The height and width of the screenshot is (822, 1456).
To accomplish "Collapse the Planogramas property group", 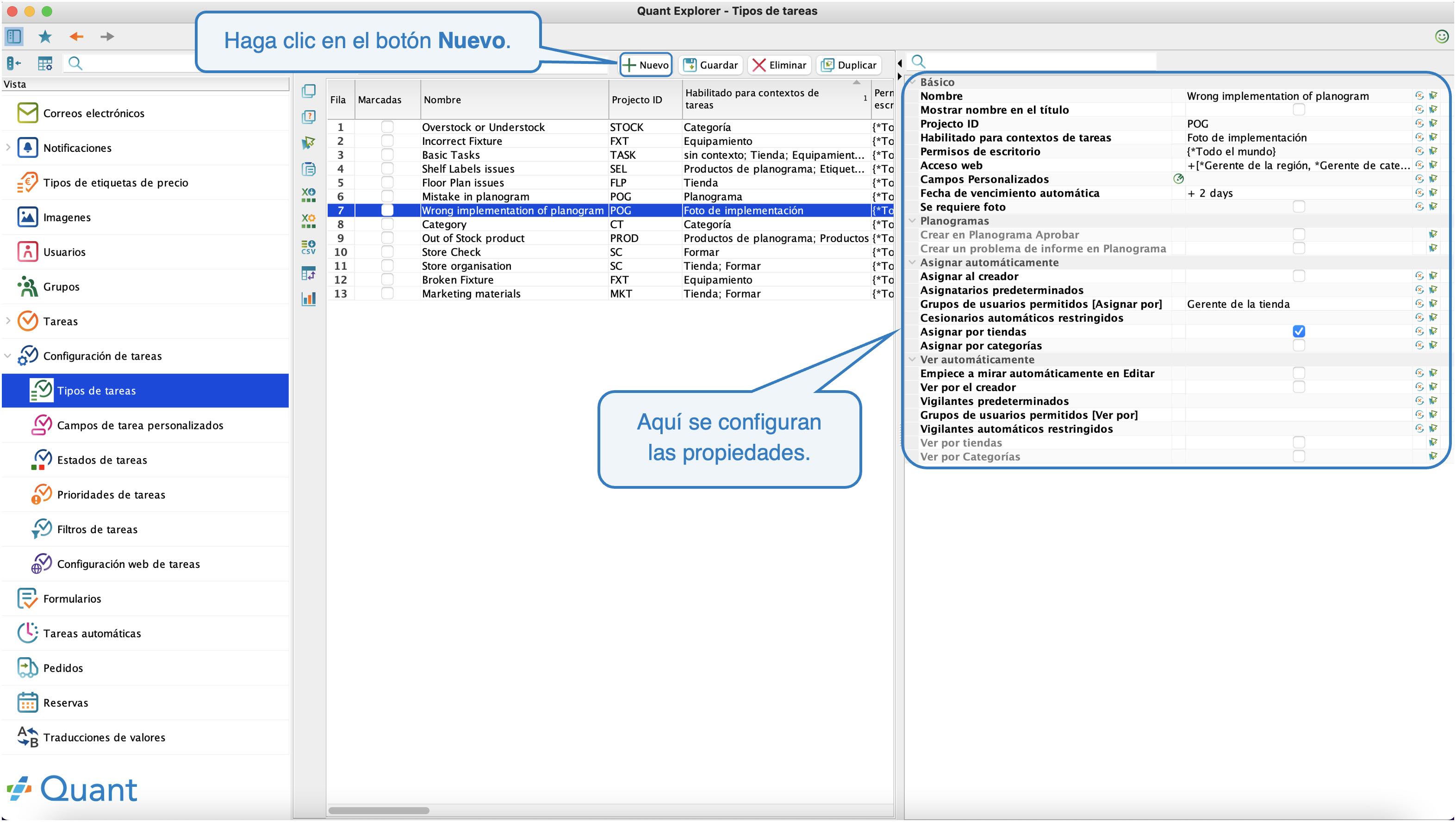I will (912, 220).
